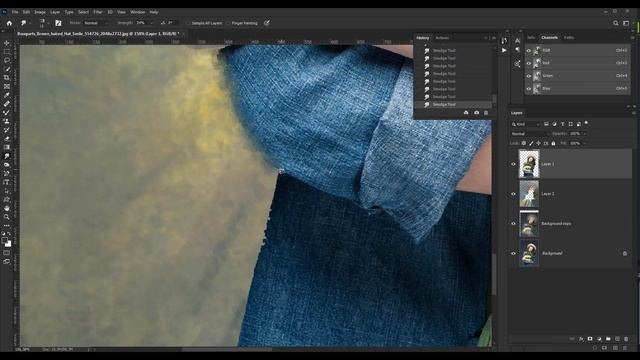Click Layer 1 thumbnail
This screenshot has height=360, width=640.
(x=529, y=164)
